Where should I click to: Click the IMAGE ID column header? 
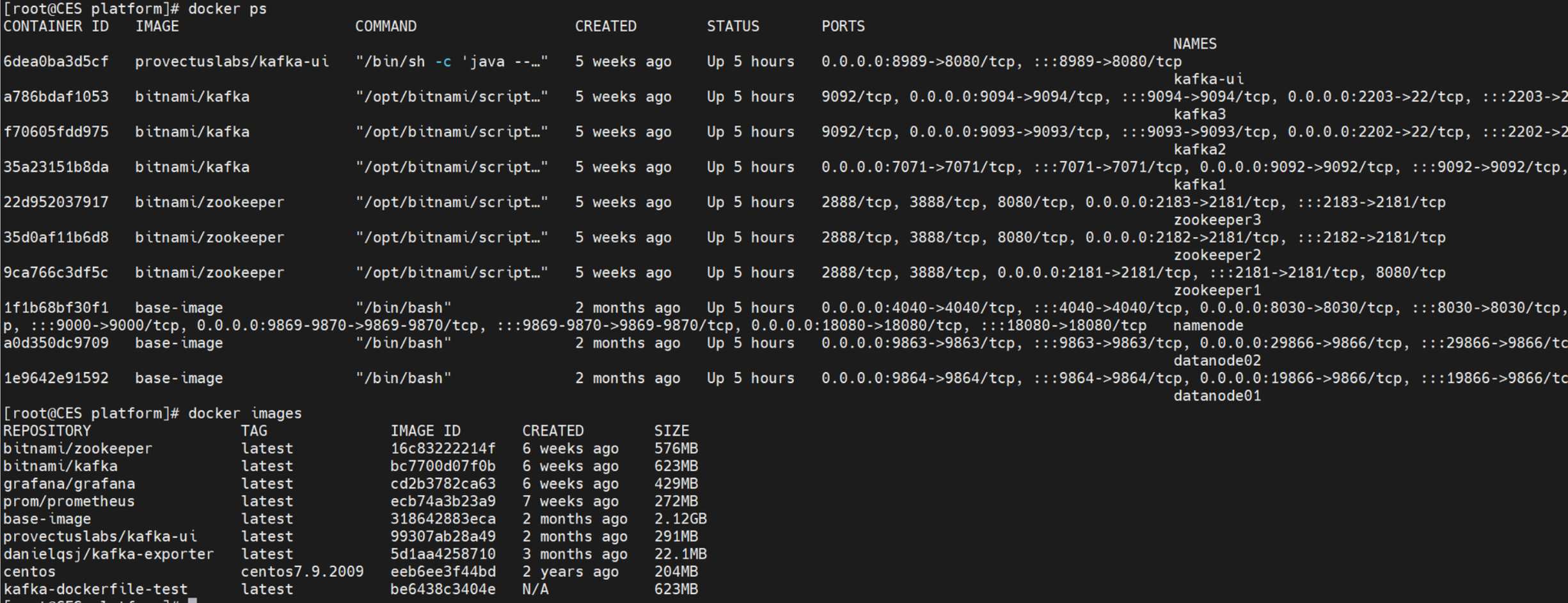pyautogui.click(x=425, y=431)
